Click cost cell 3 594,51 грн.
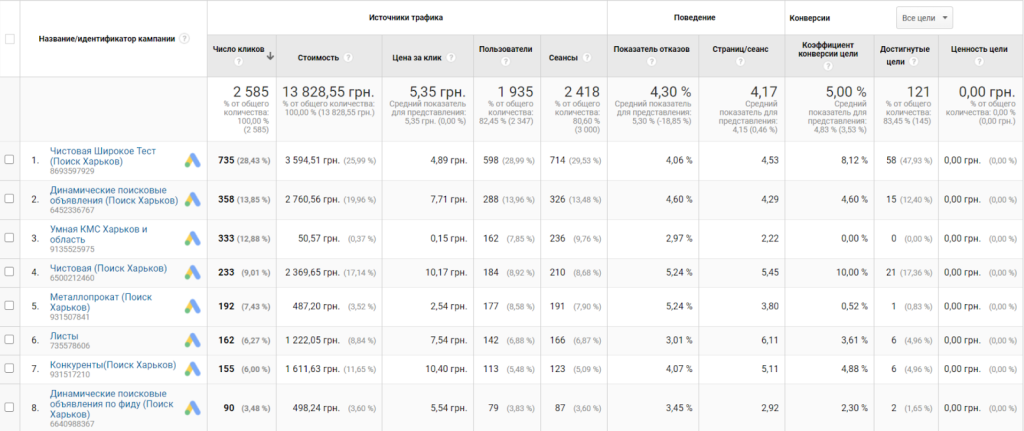Image resolution: width=1024 pixels, height=431 pixels. point(313,160)
